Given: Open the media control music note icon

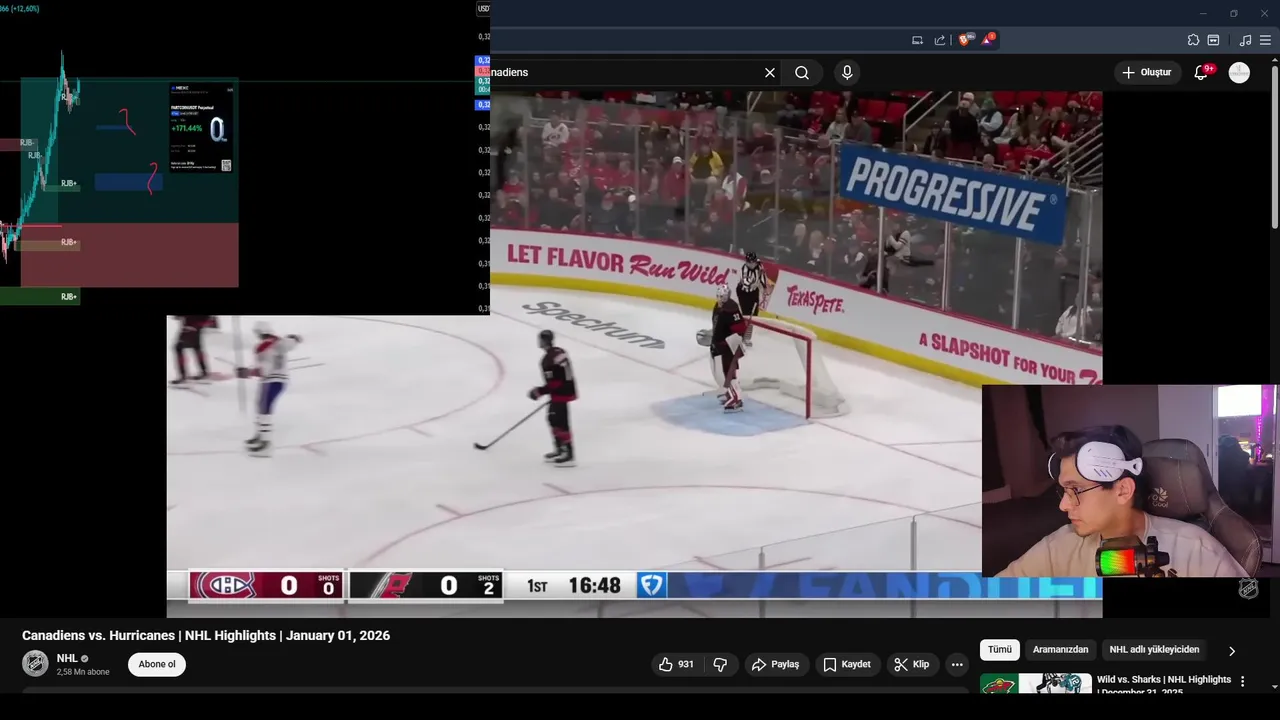Looking at the screenshot, I should coord(1245,40).
